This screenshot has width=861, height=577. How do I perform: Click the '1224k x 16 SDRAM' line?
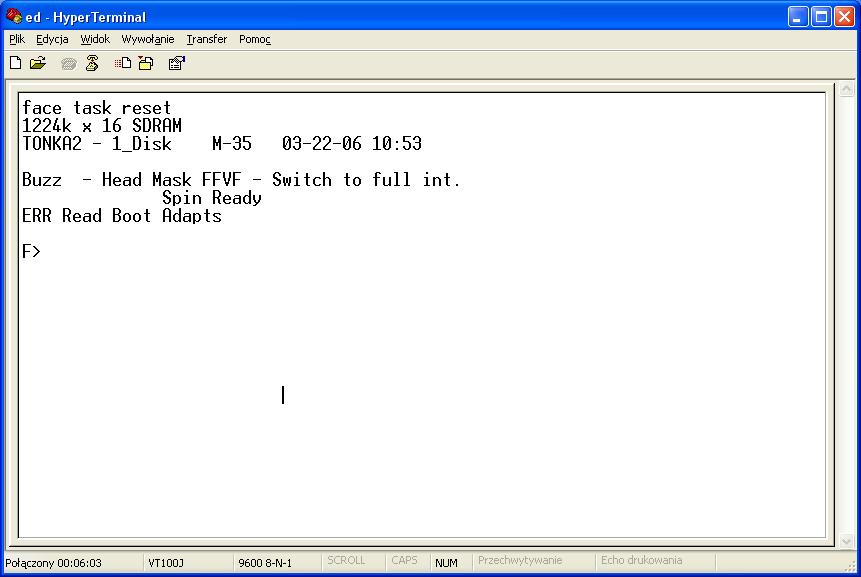[x=102, y=126]
